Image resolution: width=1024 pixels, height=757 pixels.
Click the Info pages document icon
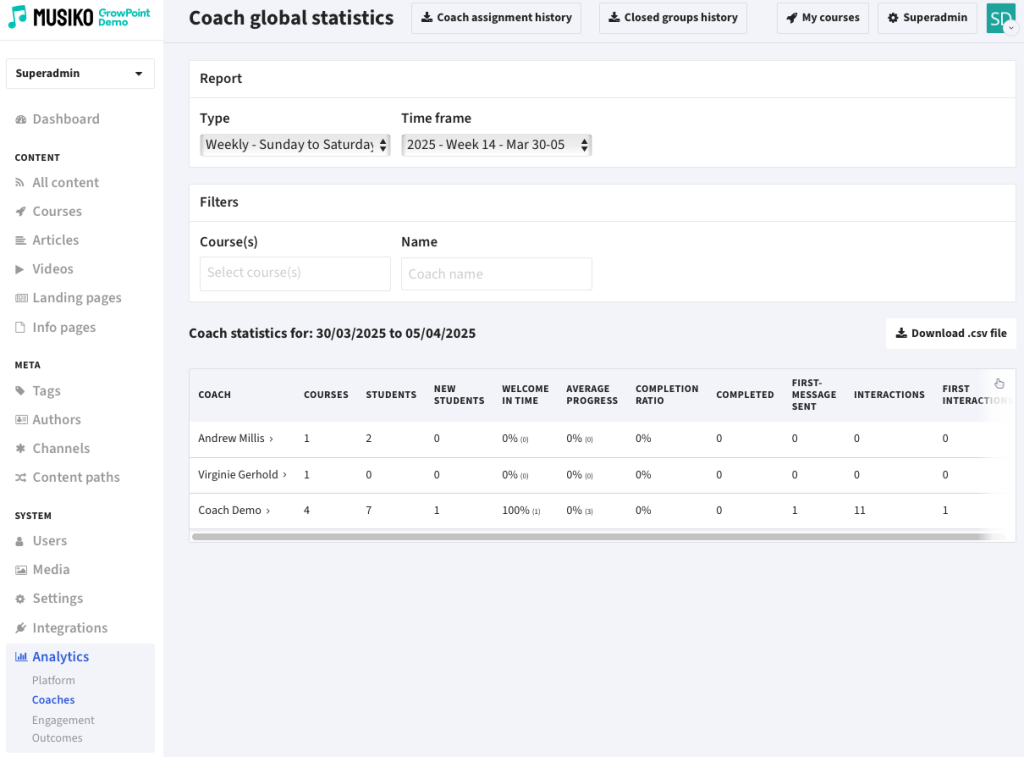click(20, 327)
